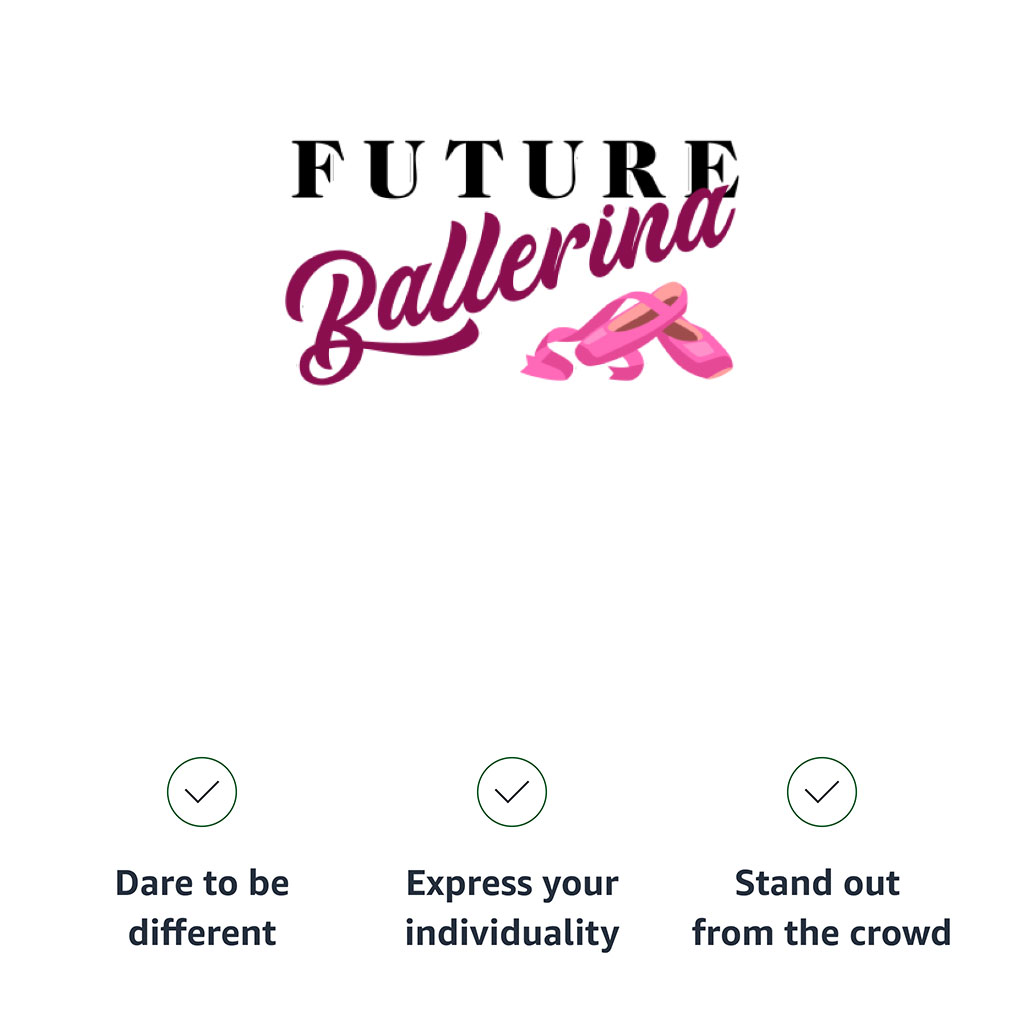Select the "Express your individuality" label
The height and width of the screenshot is (1024, 1024).
[x=512, y=908]
